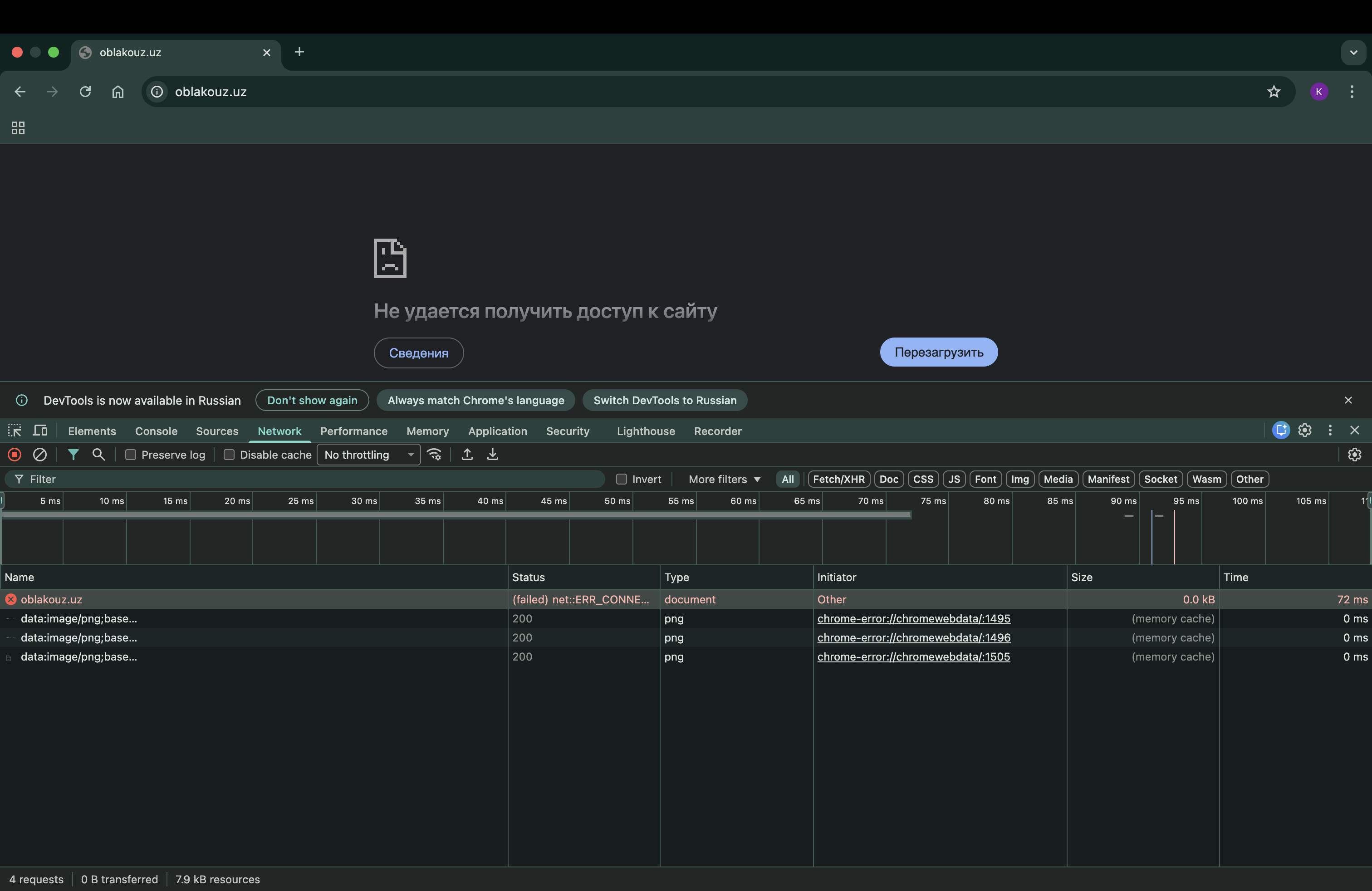Check the Invert filter checkbox
Viewport: 1372px width, 891px height.
pyautogui.click(x=622, y=479)
